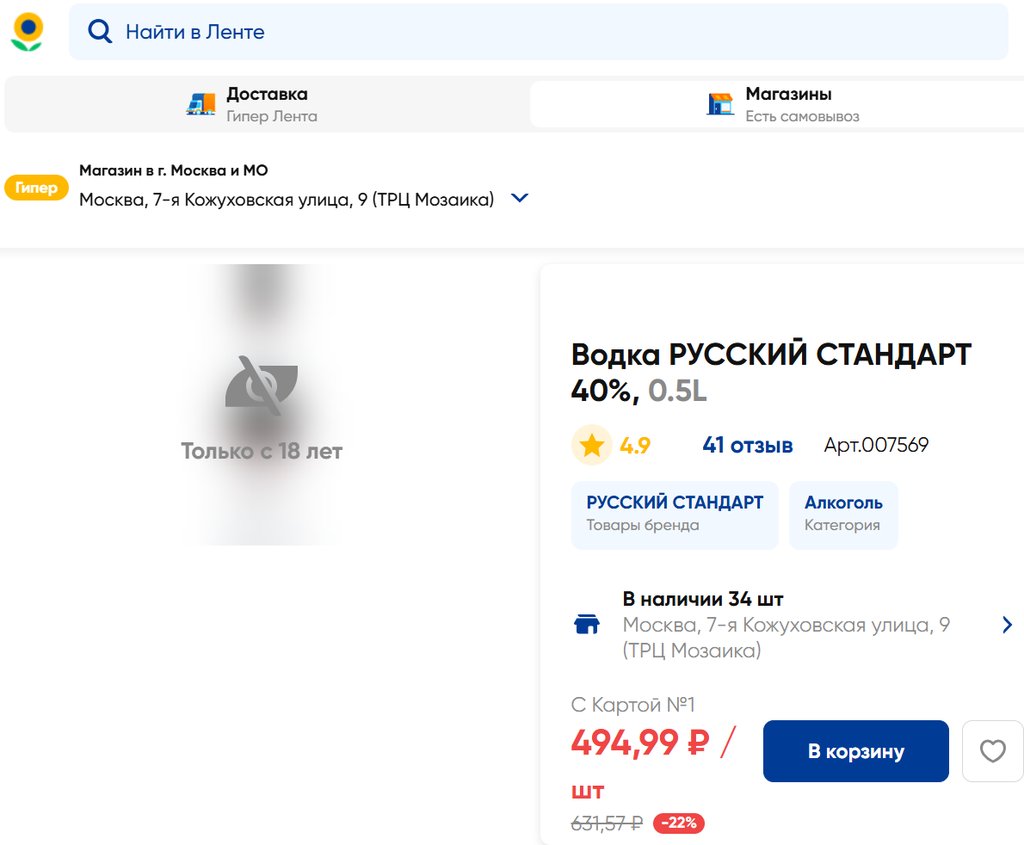Open store availability details arrow
Viewport: 1024px width, 845px height.
click(x=1006, y=625)
